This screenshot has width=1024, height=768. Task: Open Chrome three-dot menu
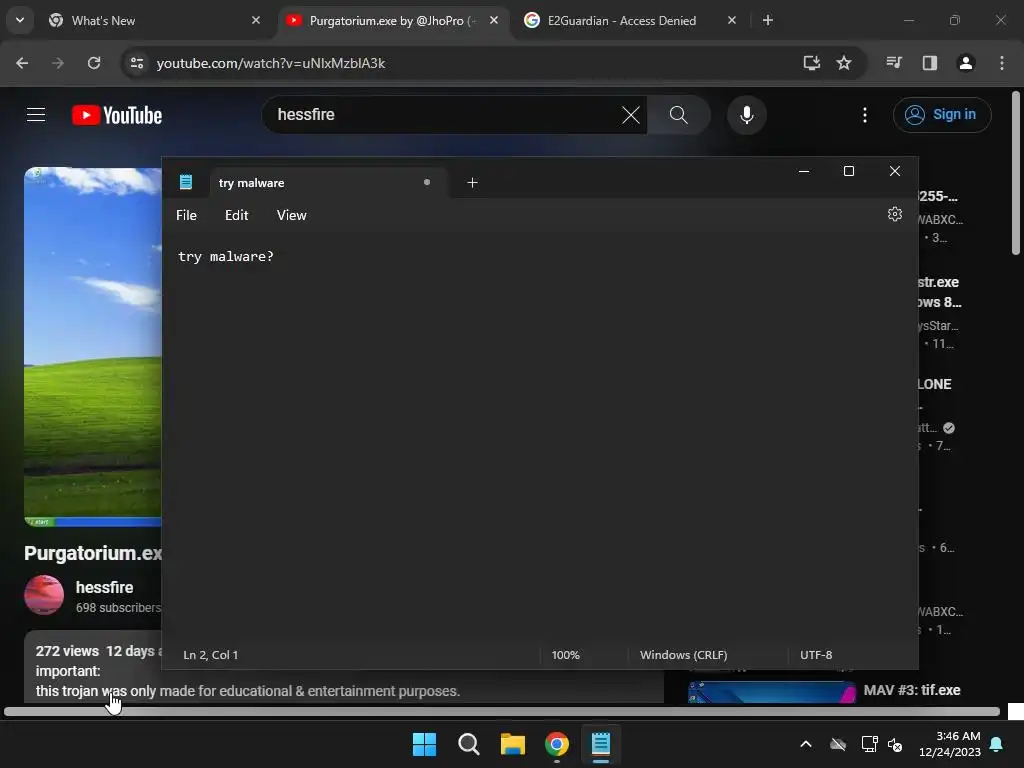click(1002, 63)
